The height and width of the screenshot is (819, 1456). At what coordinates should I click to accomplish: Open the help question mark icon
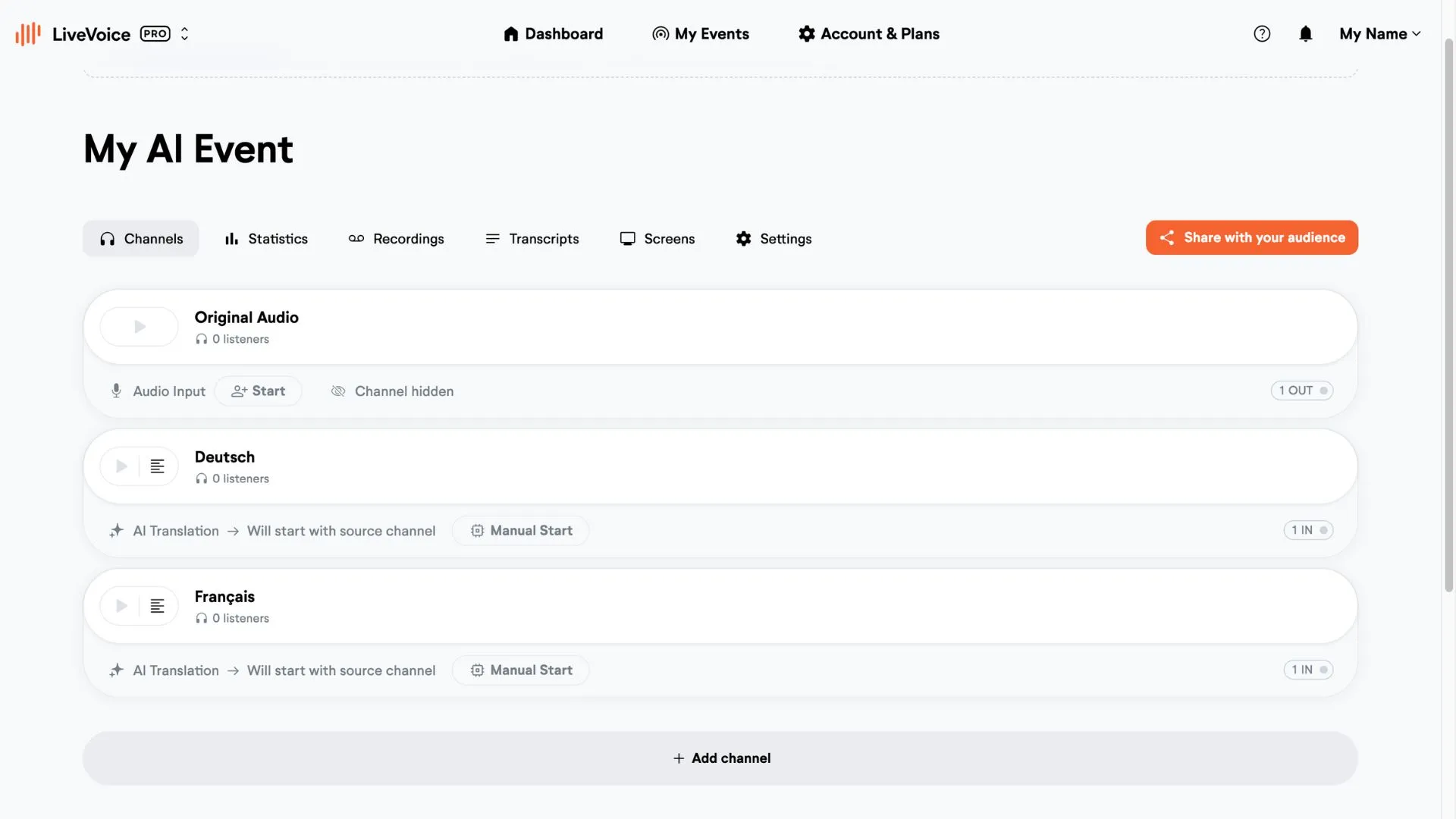pos(1262,34)
